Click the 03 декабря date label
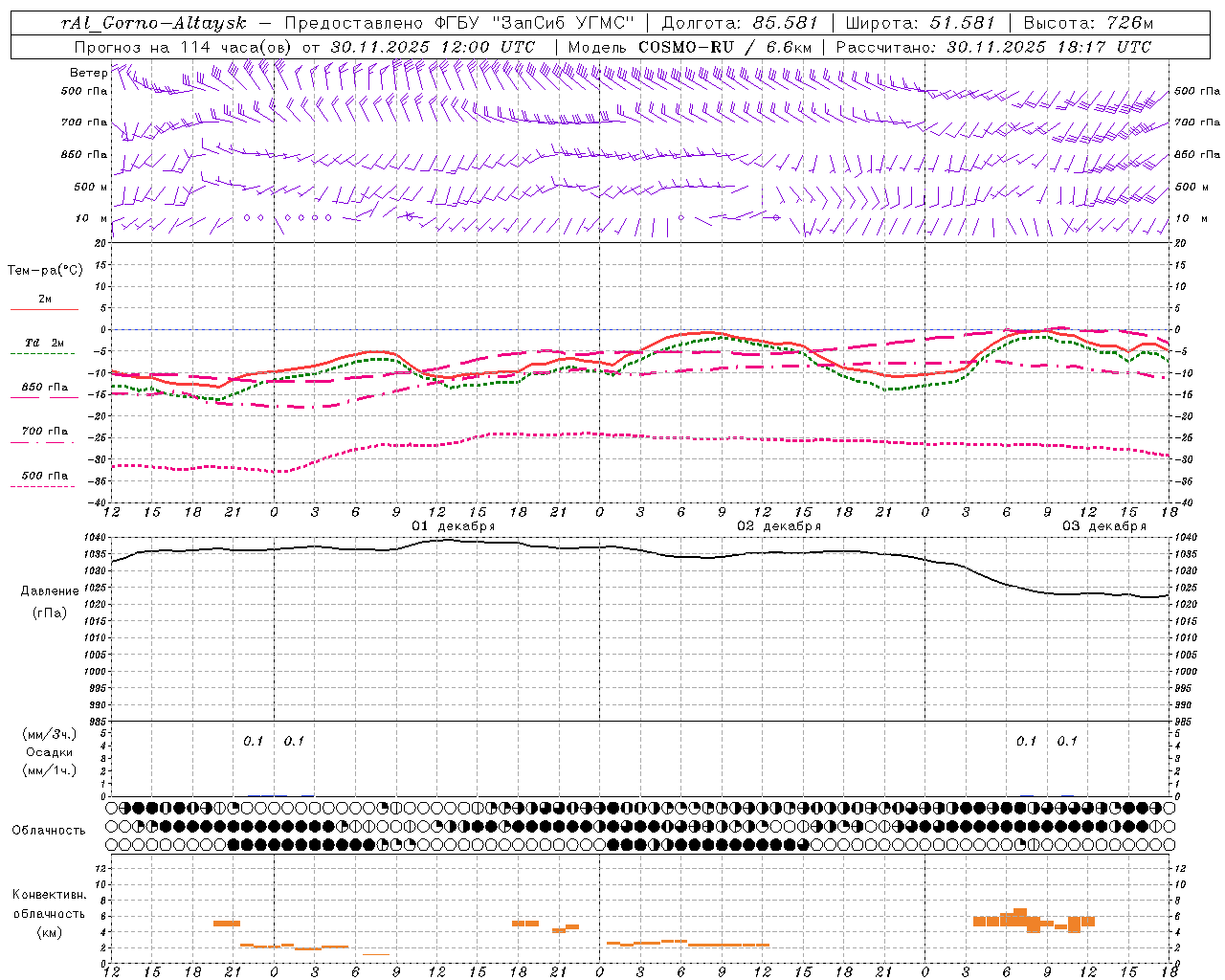The height and width of the screenshot is (980, 1225). (x=1104, y=526)
